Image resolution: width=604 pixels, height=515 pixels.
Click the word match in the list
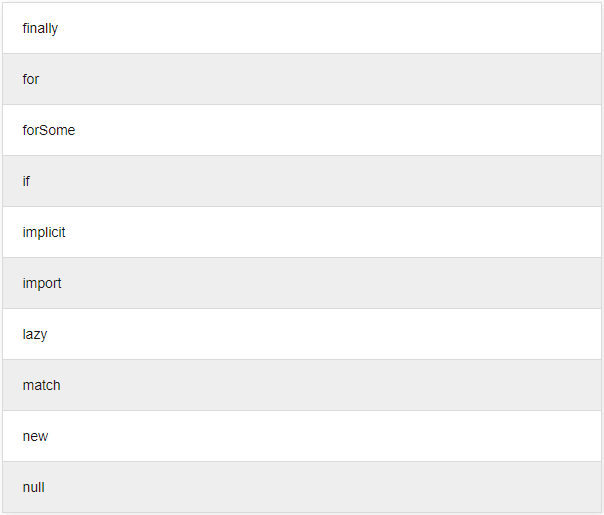tap(41, 385)
